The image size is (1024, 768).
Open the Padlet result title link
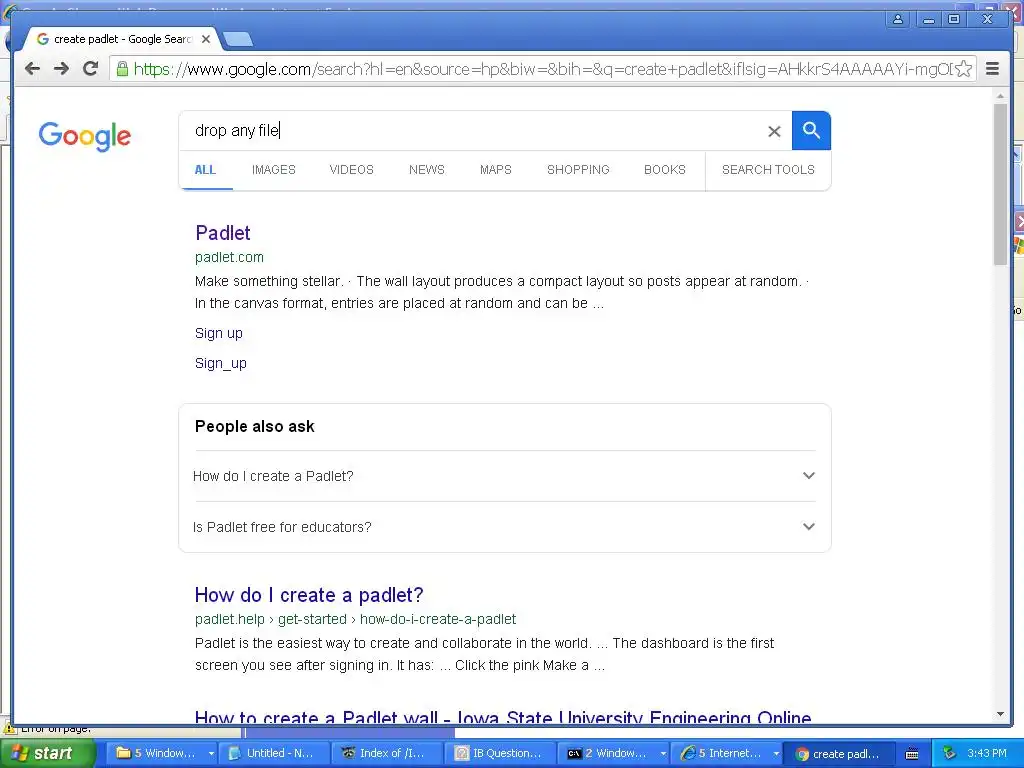223,233
